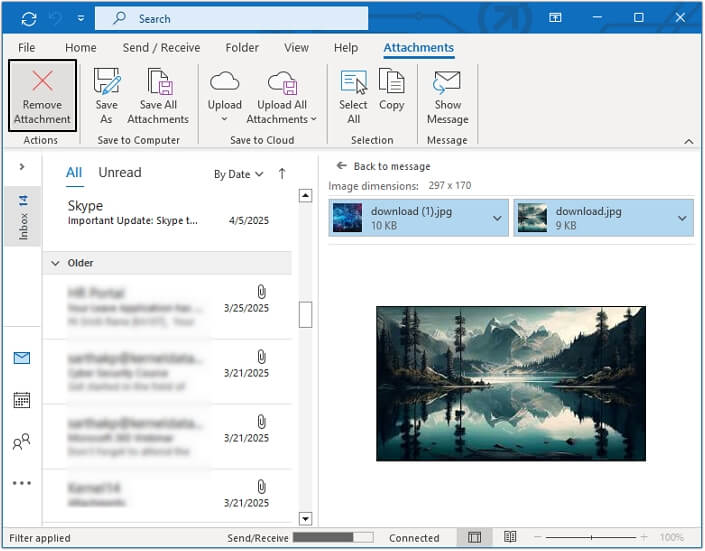This screenshot has height=551, width=705.
Task: Click message list scroll up arrow
Action: coord(305,196)
